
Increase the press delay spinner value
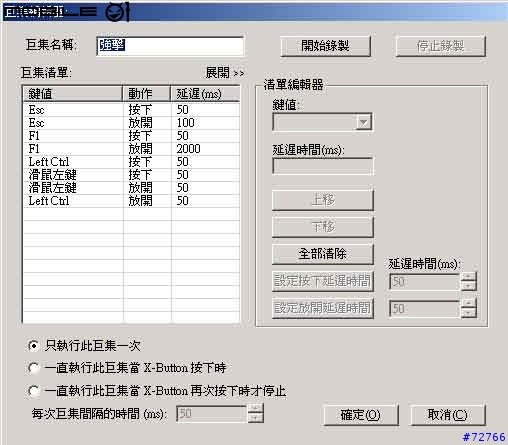[x=469, y=277]
